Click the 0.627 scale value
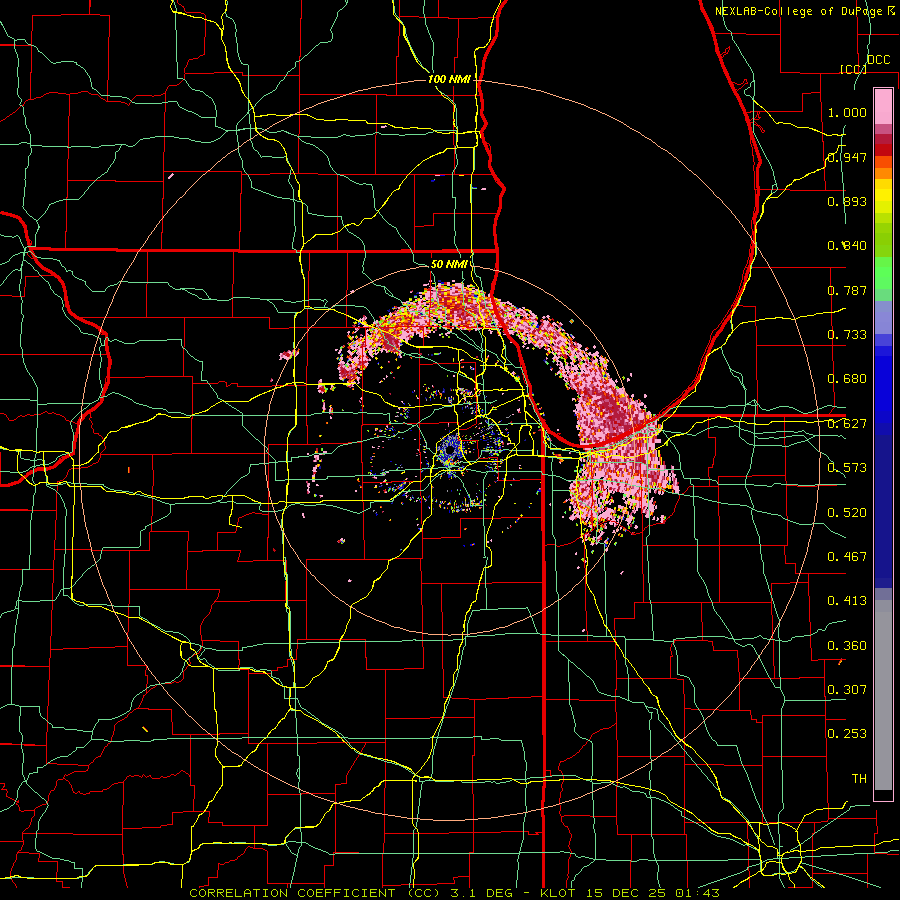This screenshot has height=900, width=900. pyautogui.click(x=847, y=424)
